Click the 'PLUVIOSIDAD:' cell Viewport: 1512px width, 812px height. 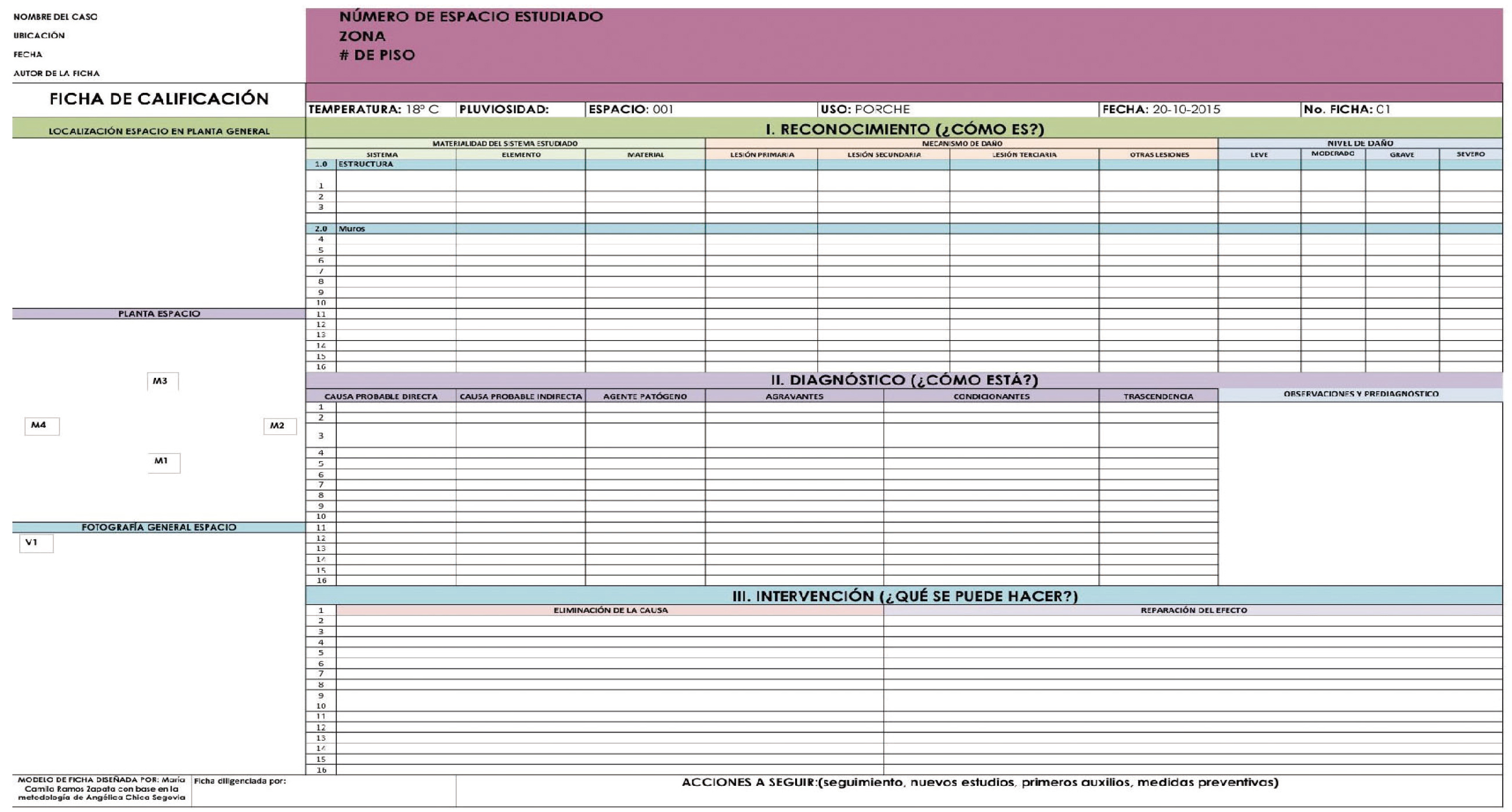(521, 109)
